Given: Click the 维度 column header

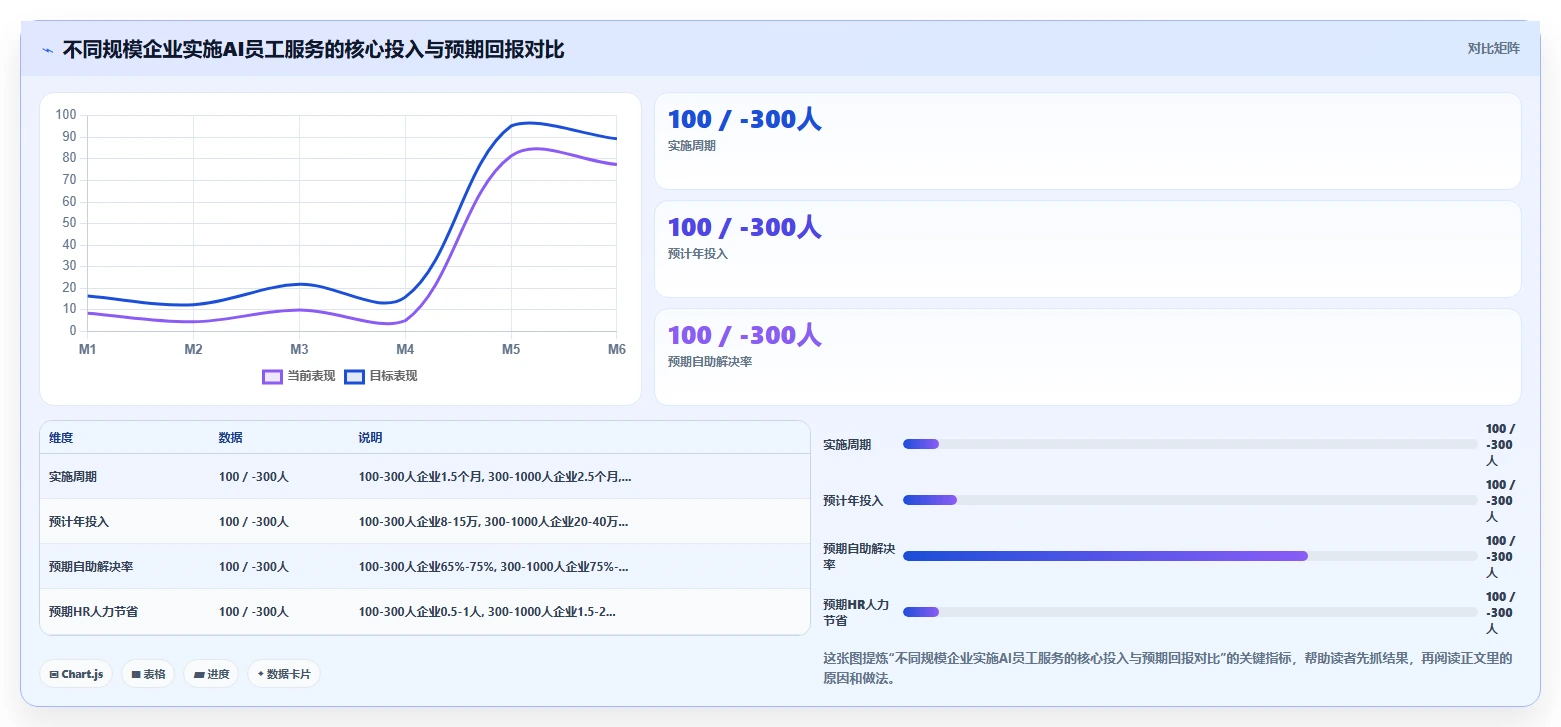Looking at the screenshot, I should point(61,438).
